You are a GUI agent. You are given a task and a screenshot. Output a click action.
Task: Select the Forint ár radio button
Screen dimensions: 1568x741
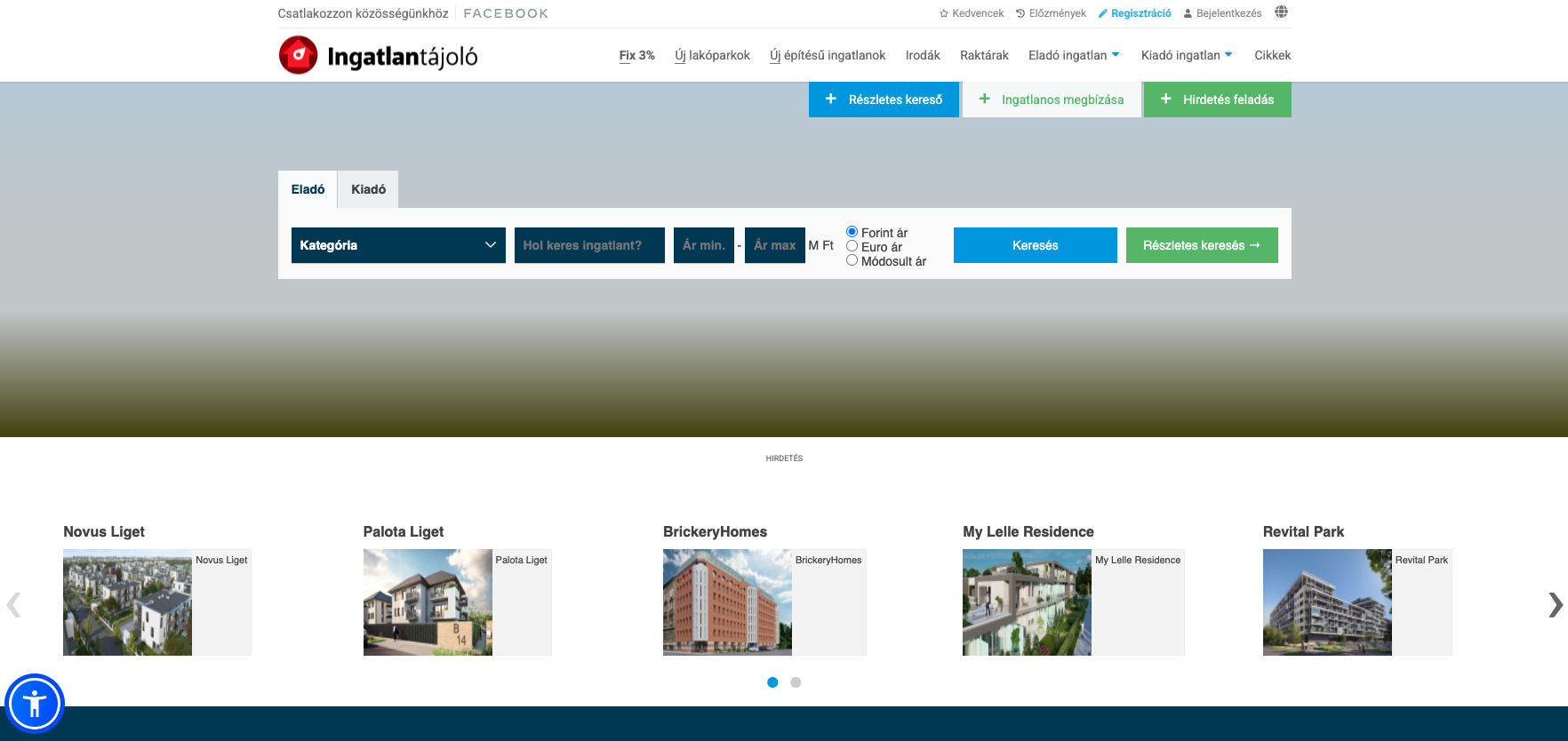pos(852,232)
